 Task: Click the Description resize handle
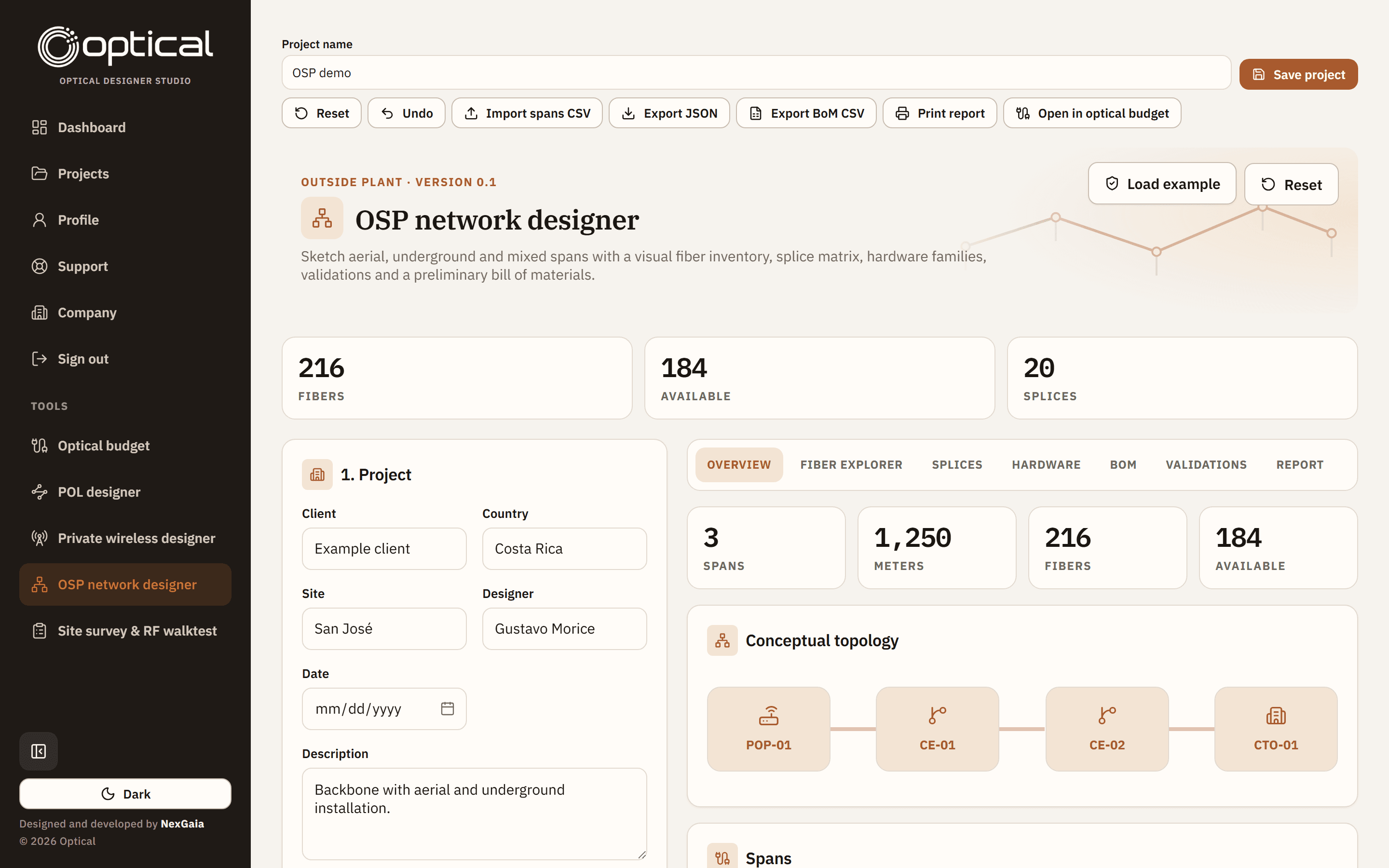click(642, 855)
